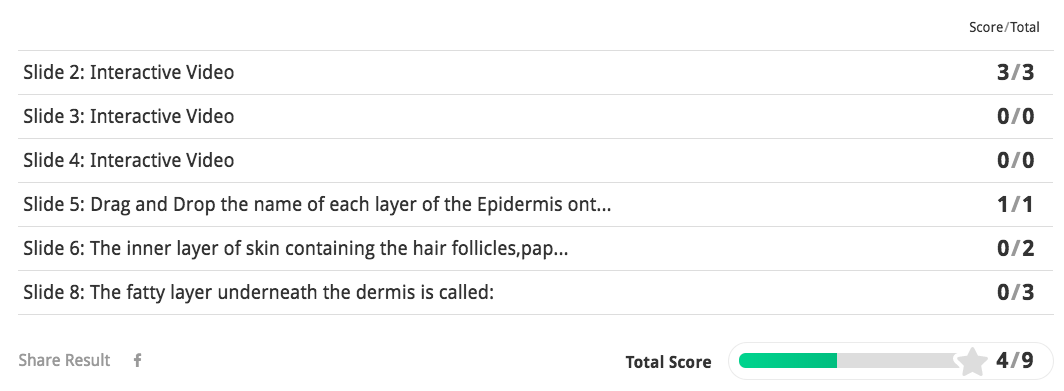Click the green total score progress bar

[788, 361]
